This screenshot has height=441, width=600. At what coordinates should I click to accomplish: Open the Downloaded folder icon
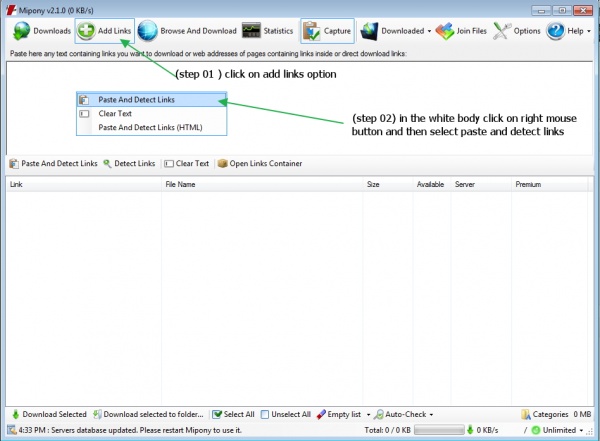369,31
